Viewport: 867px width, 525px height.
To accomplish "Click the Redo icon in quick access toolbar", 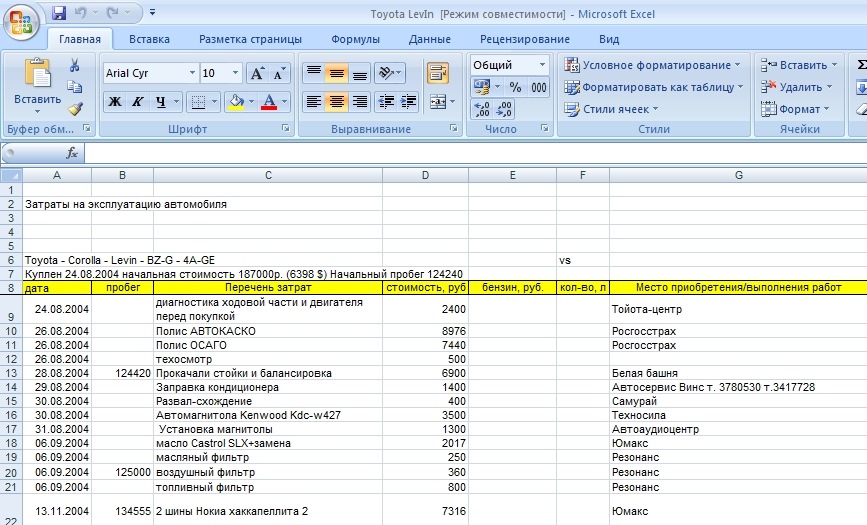I will pos(113,12).
